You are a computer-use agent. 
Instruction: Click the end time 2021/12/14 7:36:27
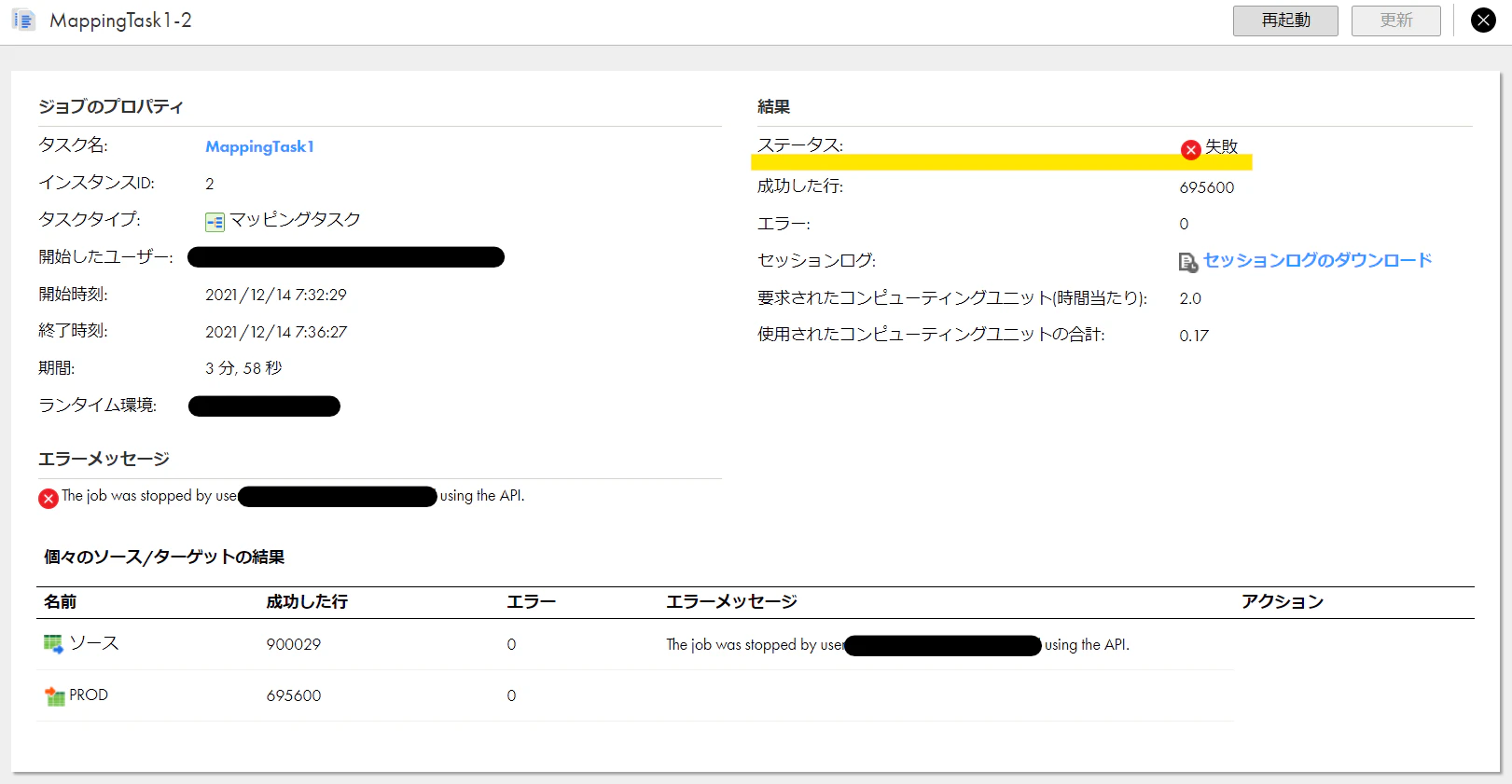pyautogui.click(x=276, y=332)
